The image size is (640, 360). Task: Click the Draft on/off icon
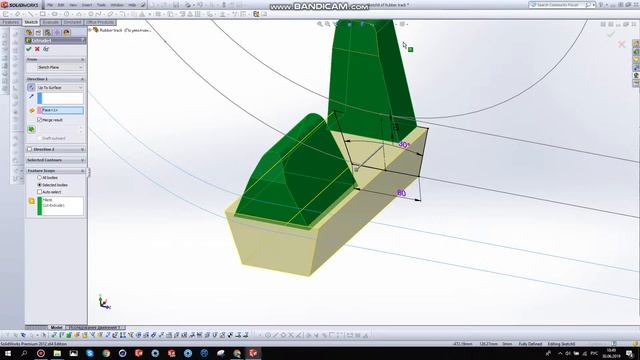click(x=31, y=129)
